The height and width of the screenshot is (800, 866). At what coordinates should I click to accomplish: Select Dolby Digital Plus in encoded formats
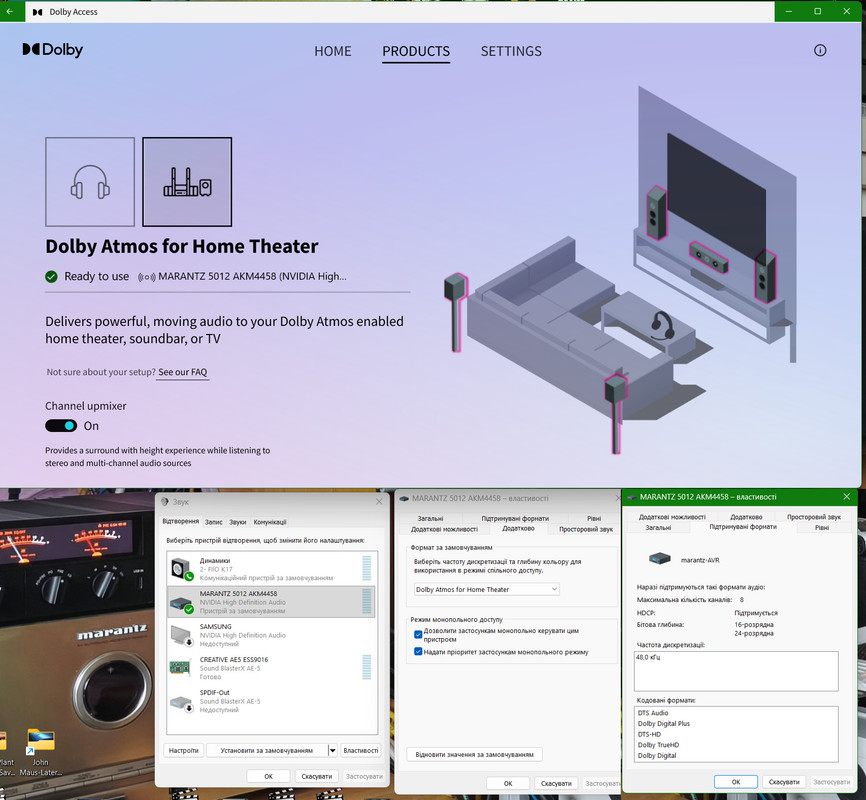(663, 724)
